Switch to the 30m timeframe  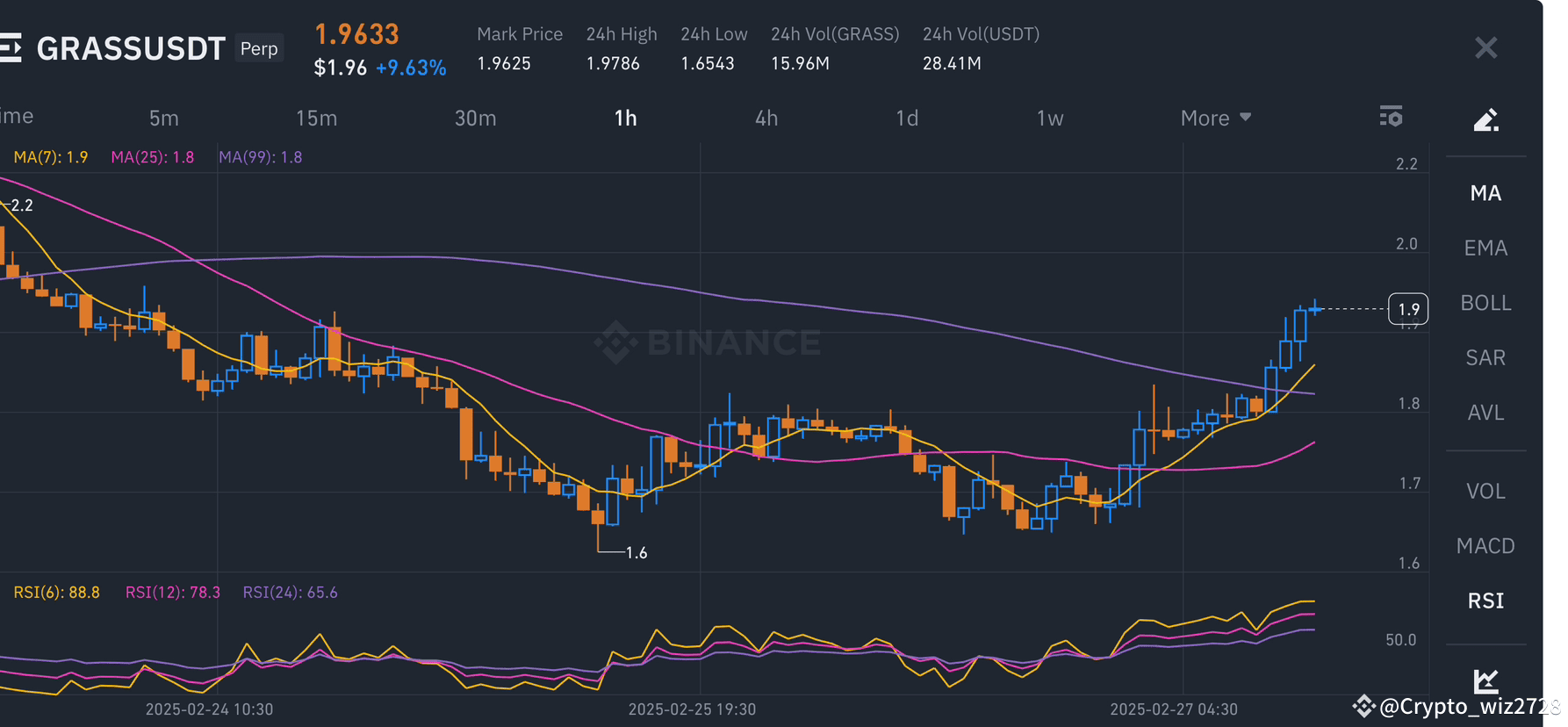tap(475, 118)
